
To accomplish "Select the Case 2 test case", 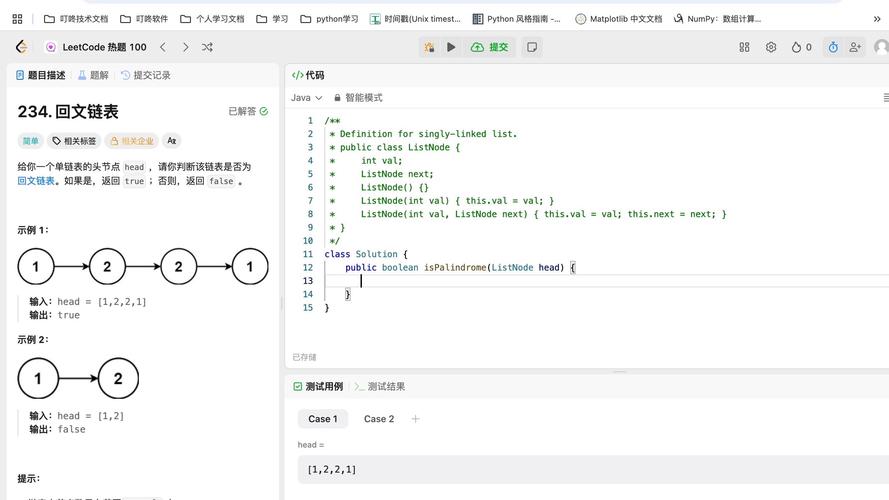I will click(x=379, y=419).
